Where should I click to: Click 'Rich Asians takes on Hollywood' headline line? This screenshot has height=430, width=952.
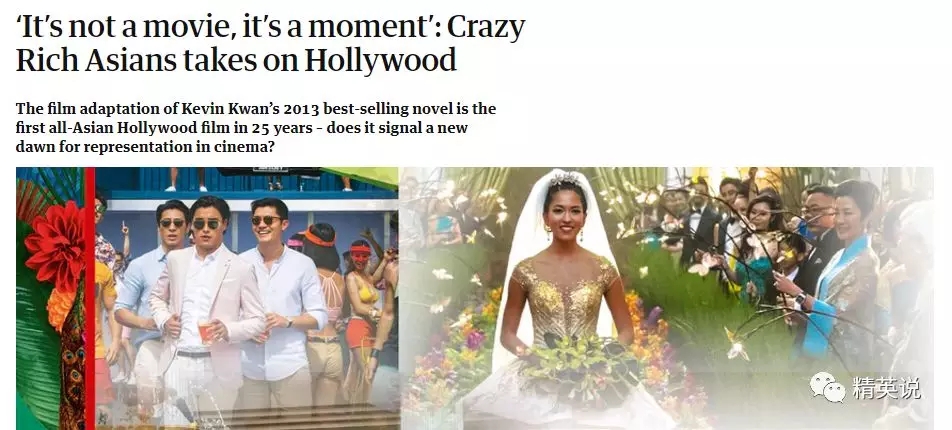click(236, 60)
